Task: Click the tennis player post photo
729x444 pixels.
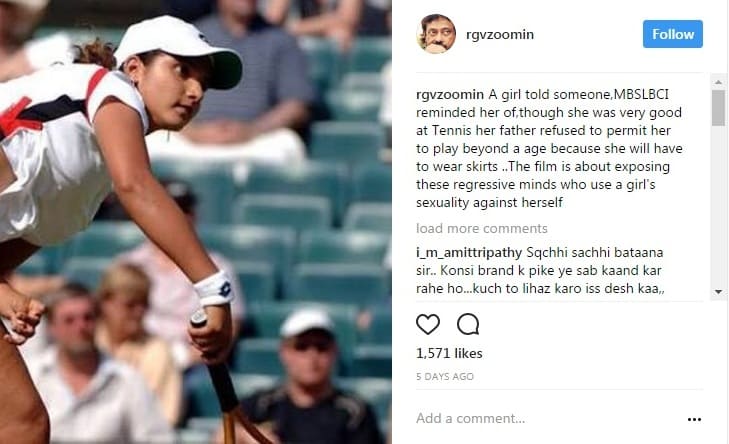Action: pyautogui.click(x=196, y=222)
